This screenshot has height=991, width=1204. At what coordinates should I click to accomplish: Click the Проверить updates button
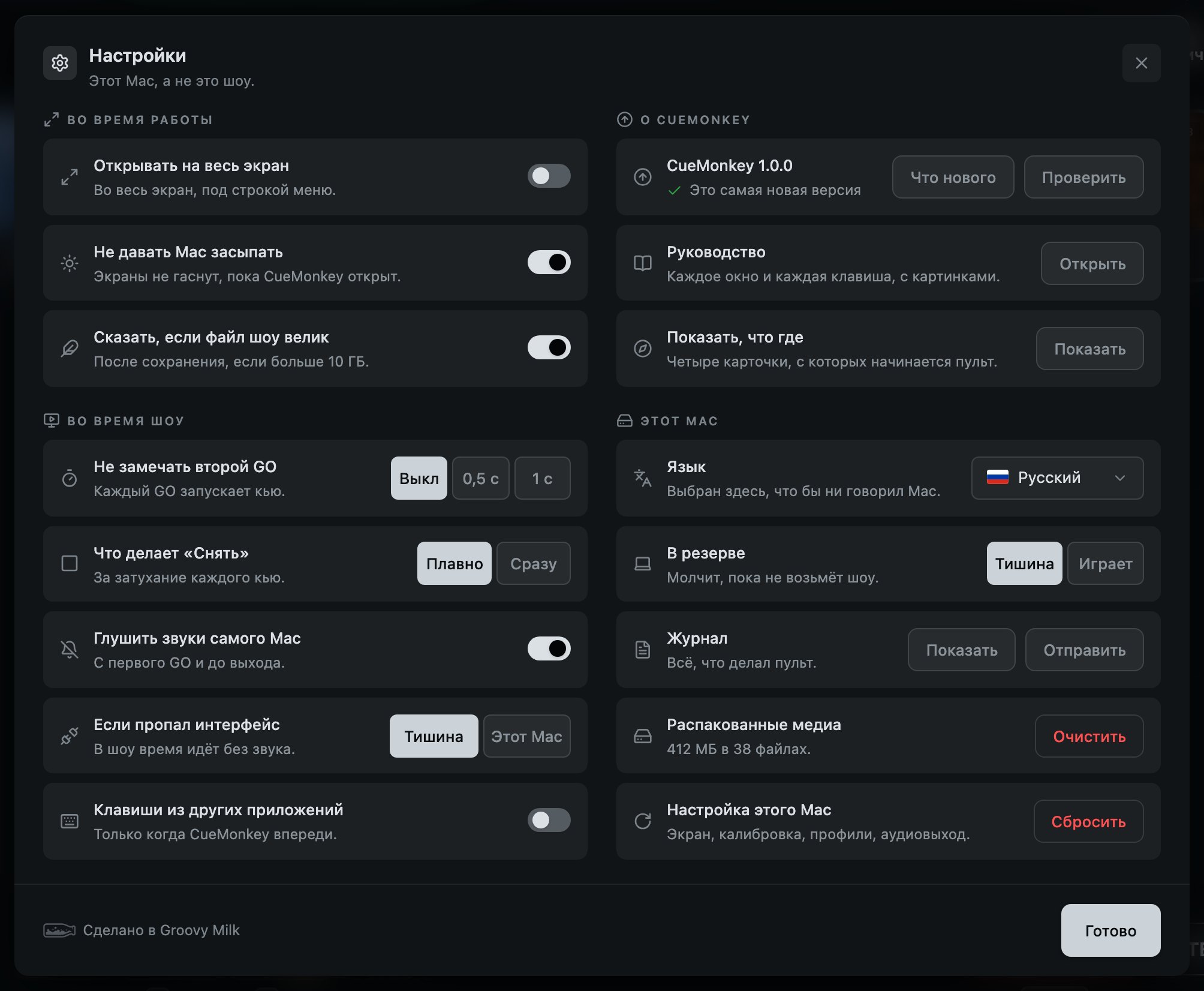[1084, 177]
